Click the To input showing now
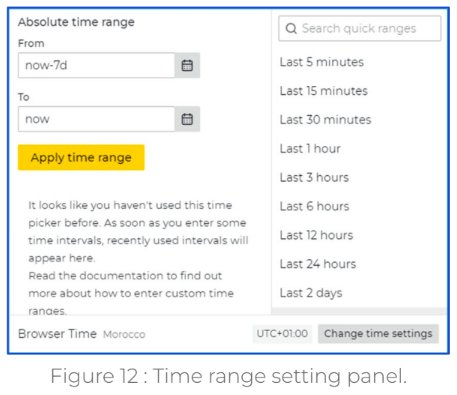Image resolution: width=457 pixels, height=395 pixels. 96,119
